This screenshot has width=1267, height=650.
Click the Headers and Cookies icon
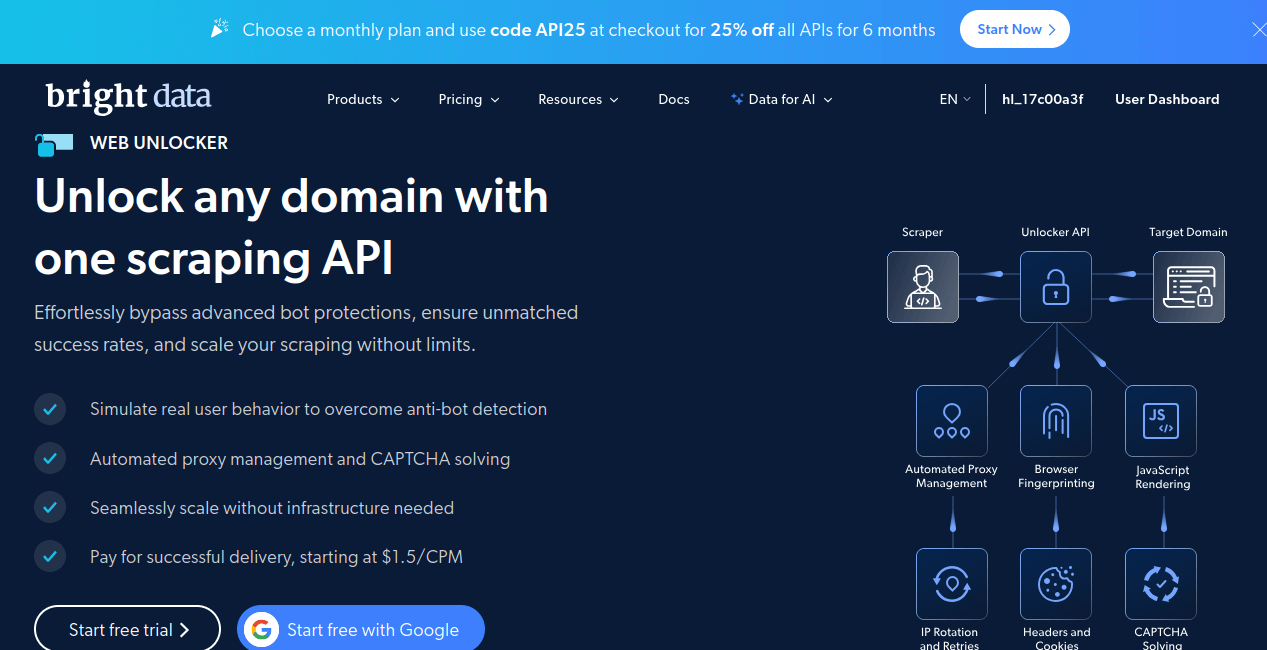pos(1056,583)
